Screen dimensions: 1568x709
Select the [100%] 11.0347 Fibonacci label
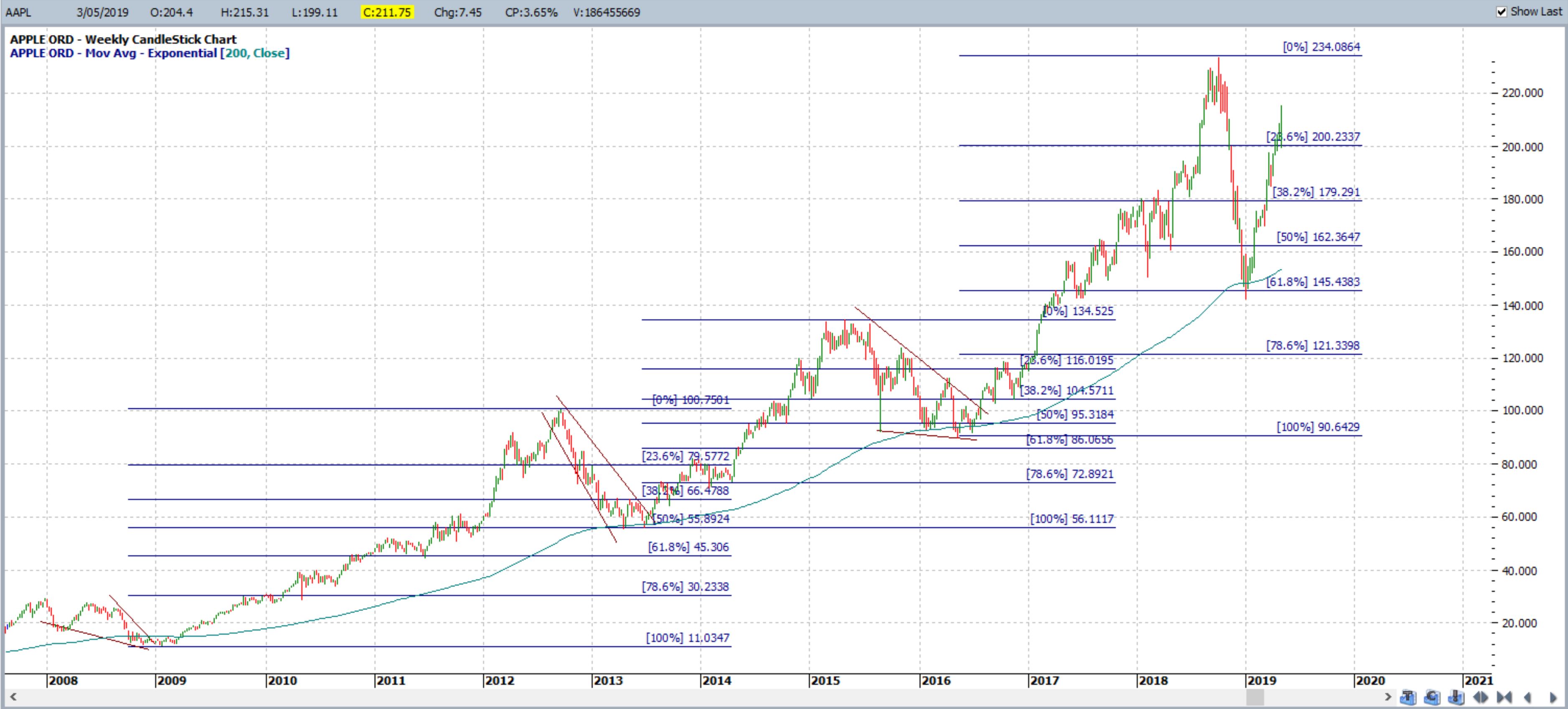[688, 638]
